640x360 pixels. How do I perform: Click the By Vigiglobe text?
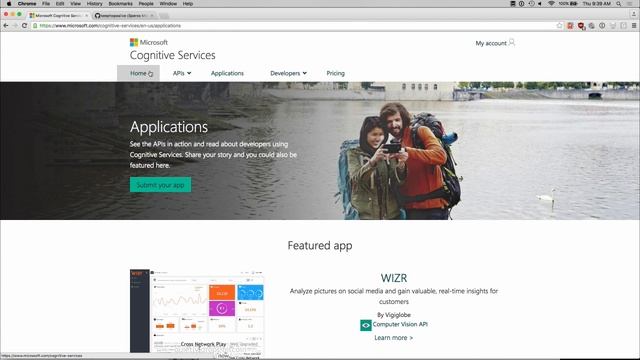point(393,315)
